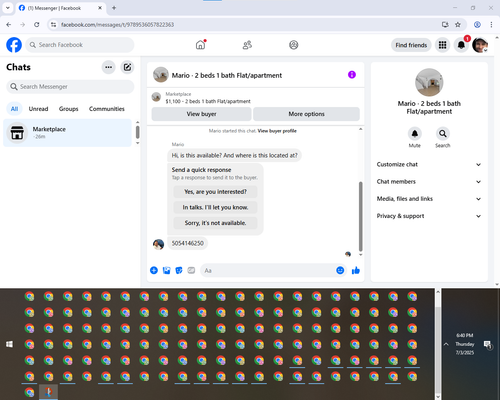Select the All chats filter
The height and width of the screenshot is (400, 500).
(x=14, y=109)
